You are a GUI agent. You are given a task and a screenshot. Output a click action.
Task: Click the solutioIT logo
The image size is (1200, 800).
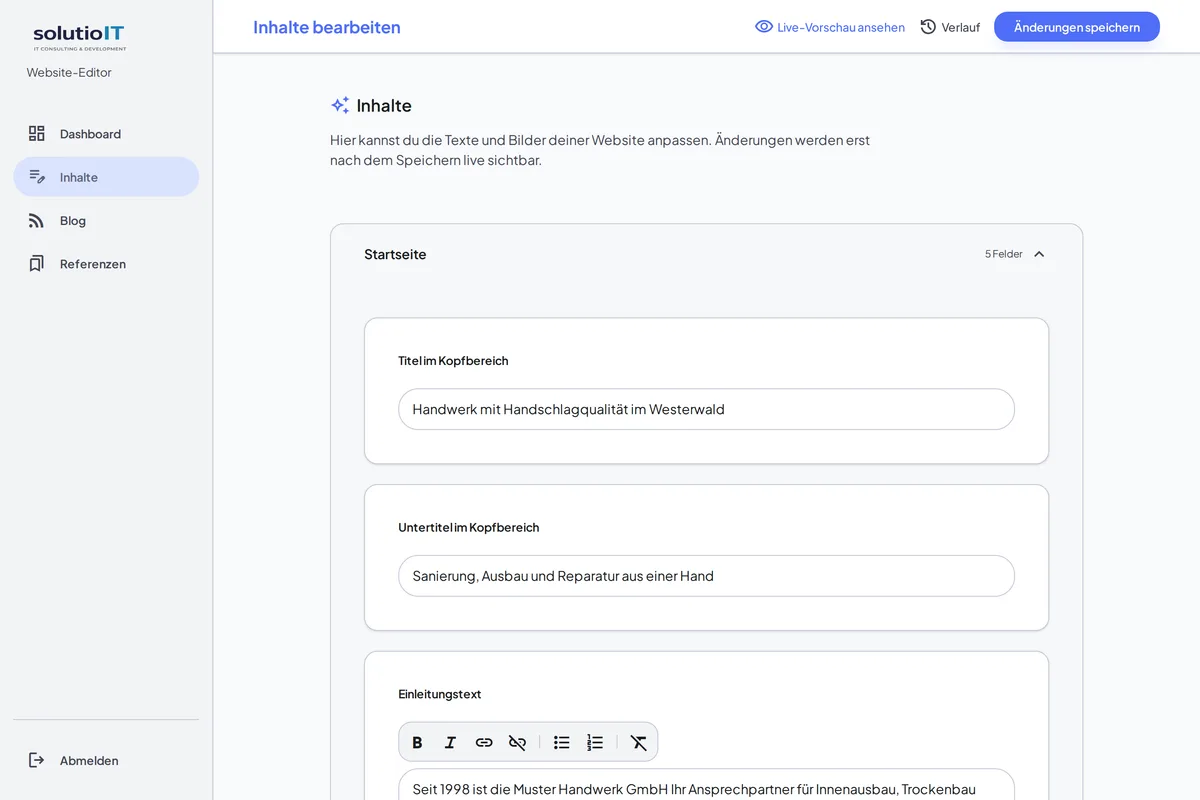(x=80, y=37)
